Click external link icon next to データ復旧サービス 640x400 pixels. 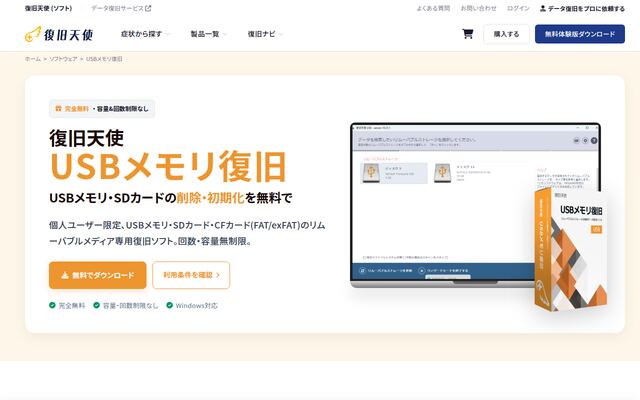(x=148, y=8)
